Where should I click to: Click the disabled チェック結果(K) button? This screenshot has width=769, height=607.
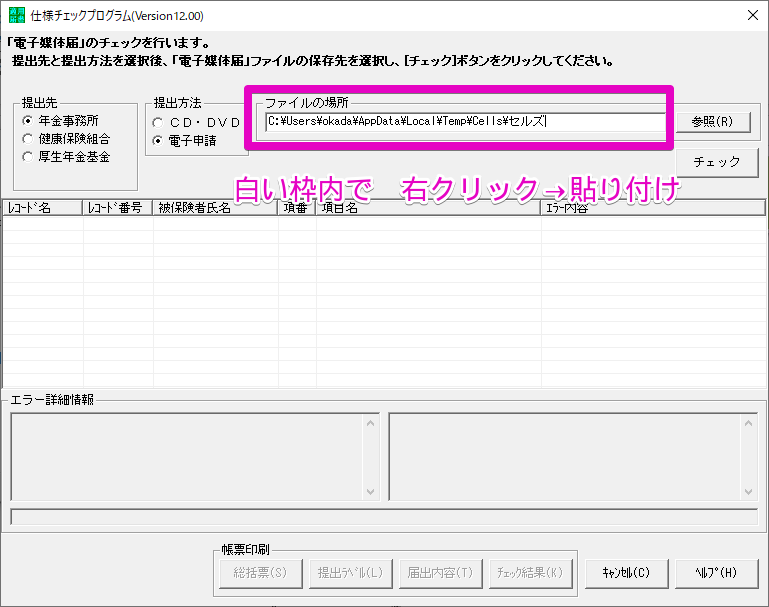(531, 573)
